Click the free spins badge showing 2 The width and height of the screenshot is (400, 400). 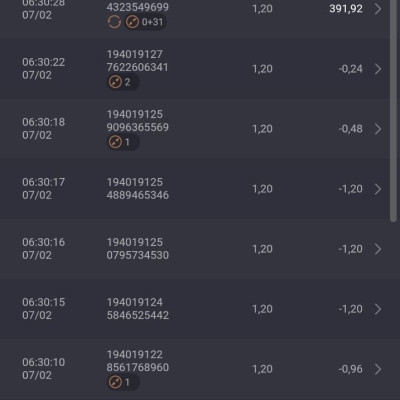123,82
